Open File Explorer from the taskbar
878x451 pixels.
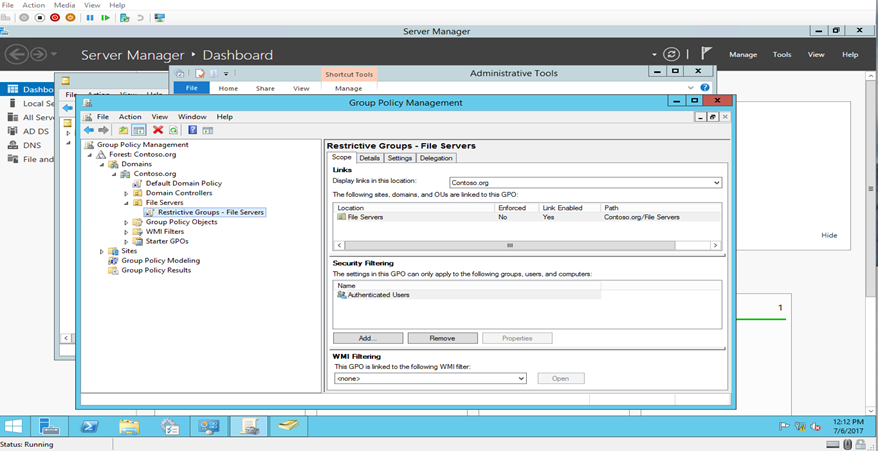[129, 427]
